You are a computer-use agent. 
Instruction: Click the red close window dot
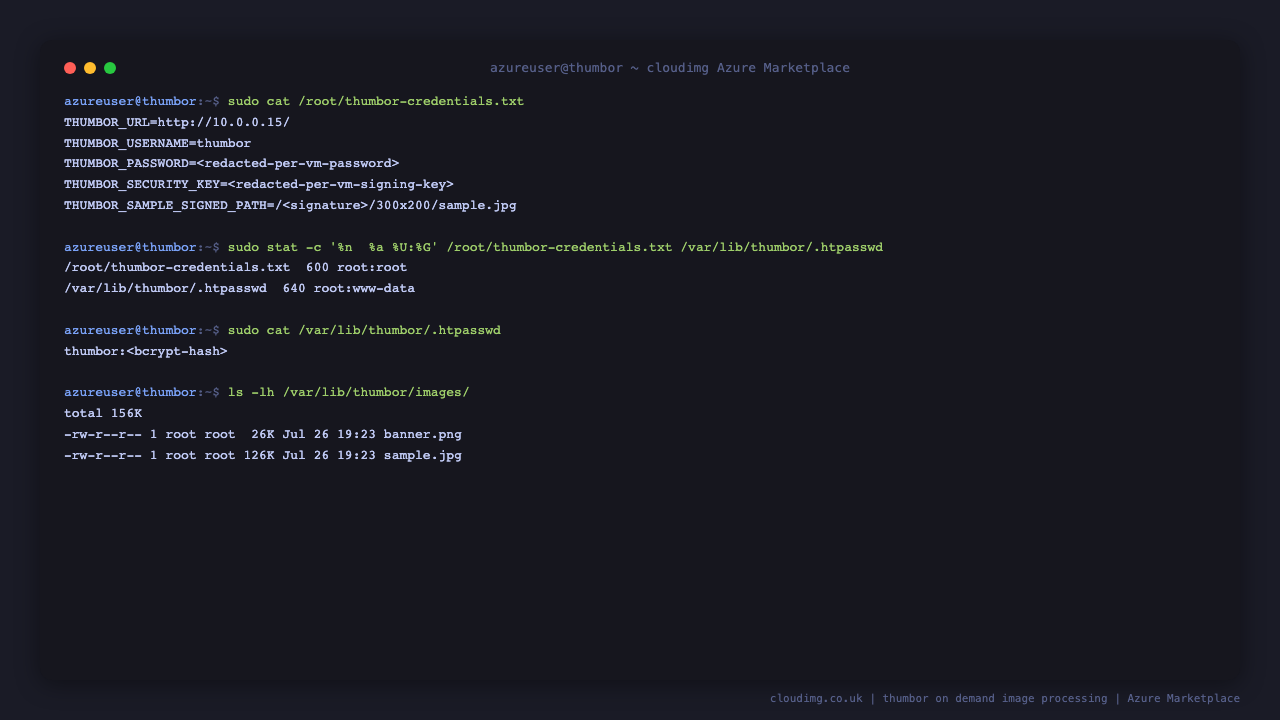pyautogui.click(x=70, y=68)
